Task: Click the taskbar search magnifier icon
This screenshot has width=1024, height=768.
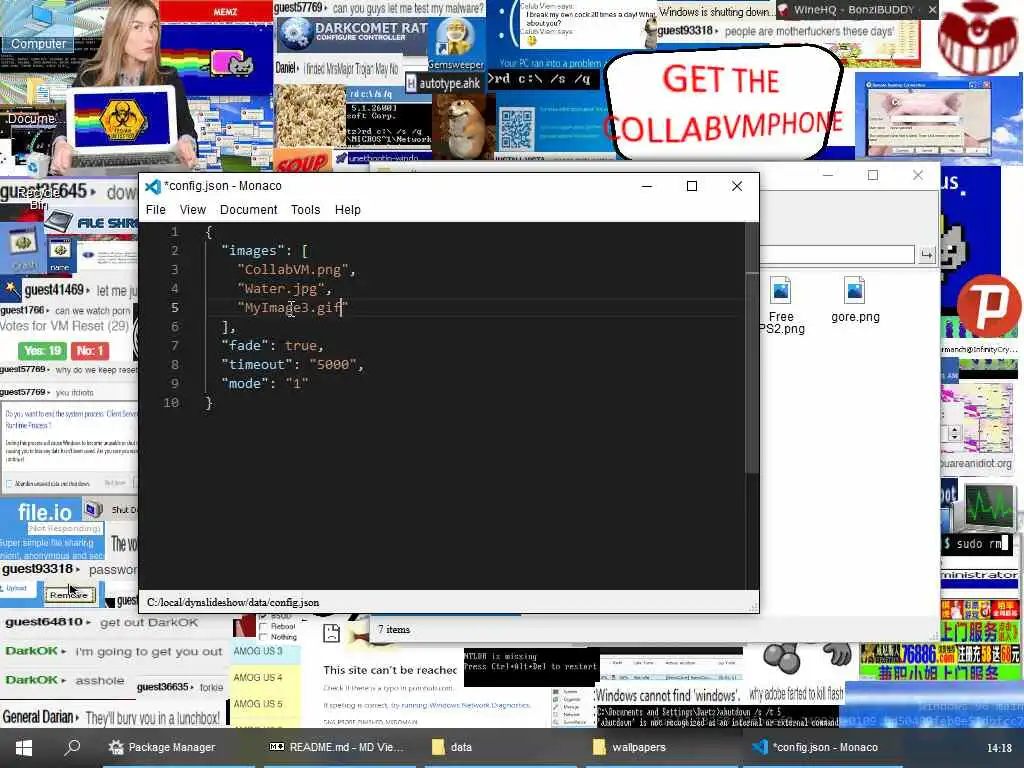Action: (x=72, y=746)
